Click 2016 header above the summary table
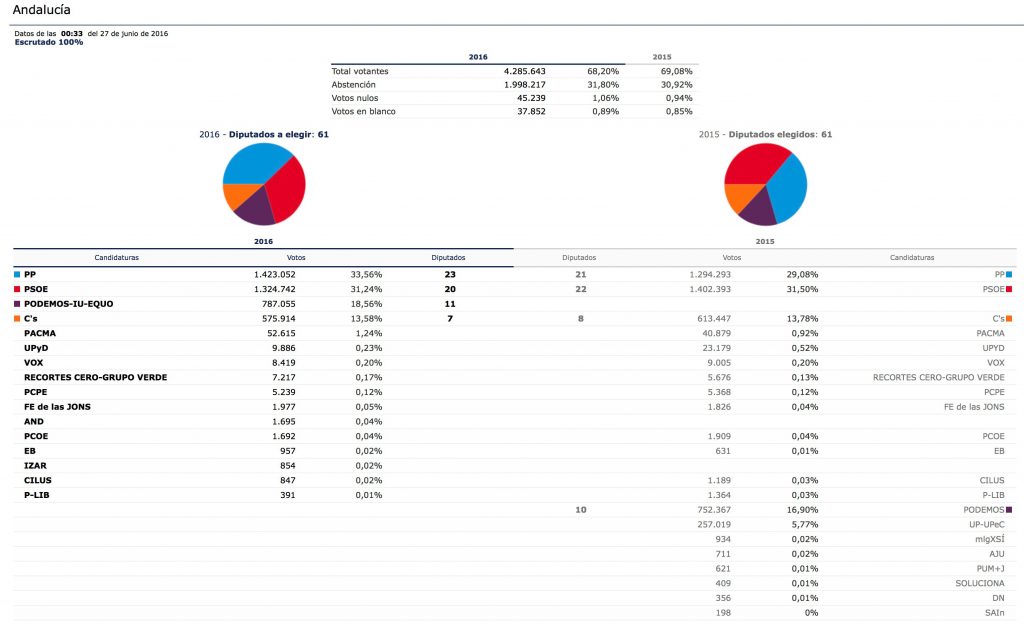The width and height of the screenshot is (1024, 625). (478, 58)
